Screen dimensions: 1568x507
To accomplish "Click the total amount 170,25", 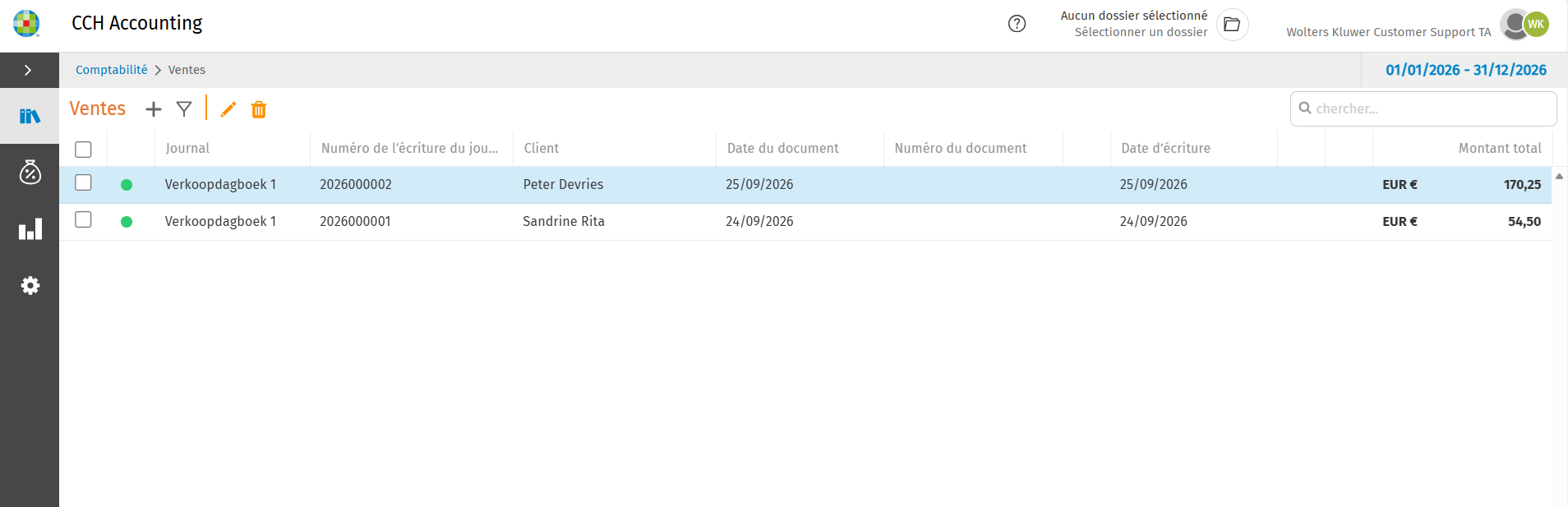I will 1522,185.
